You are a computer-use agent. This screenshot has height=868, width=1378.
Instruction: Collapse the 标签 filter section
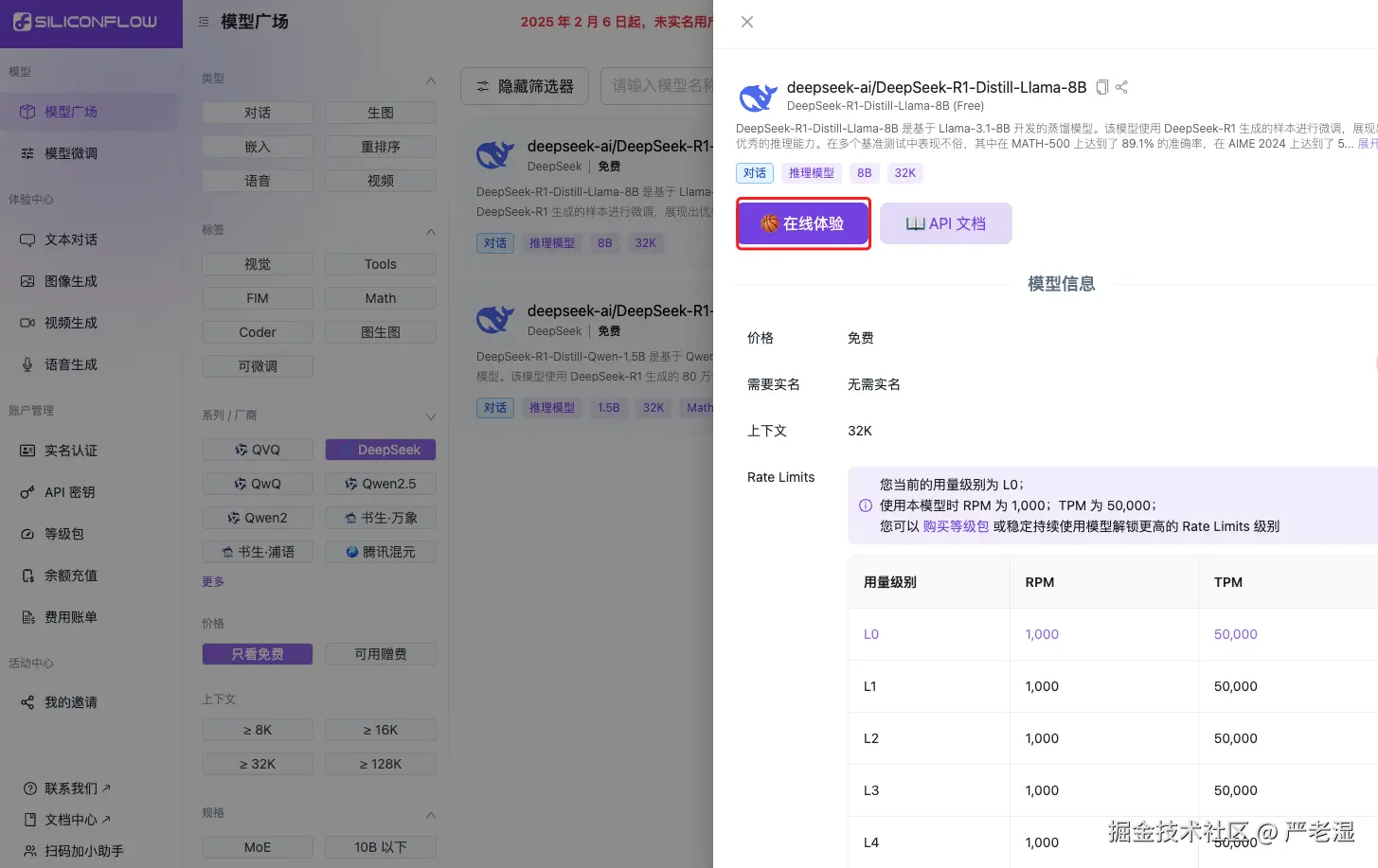pos(431,231)
